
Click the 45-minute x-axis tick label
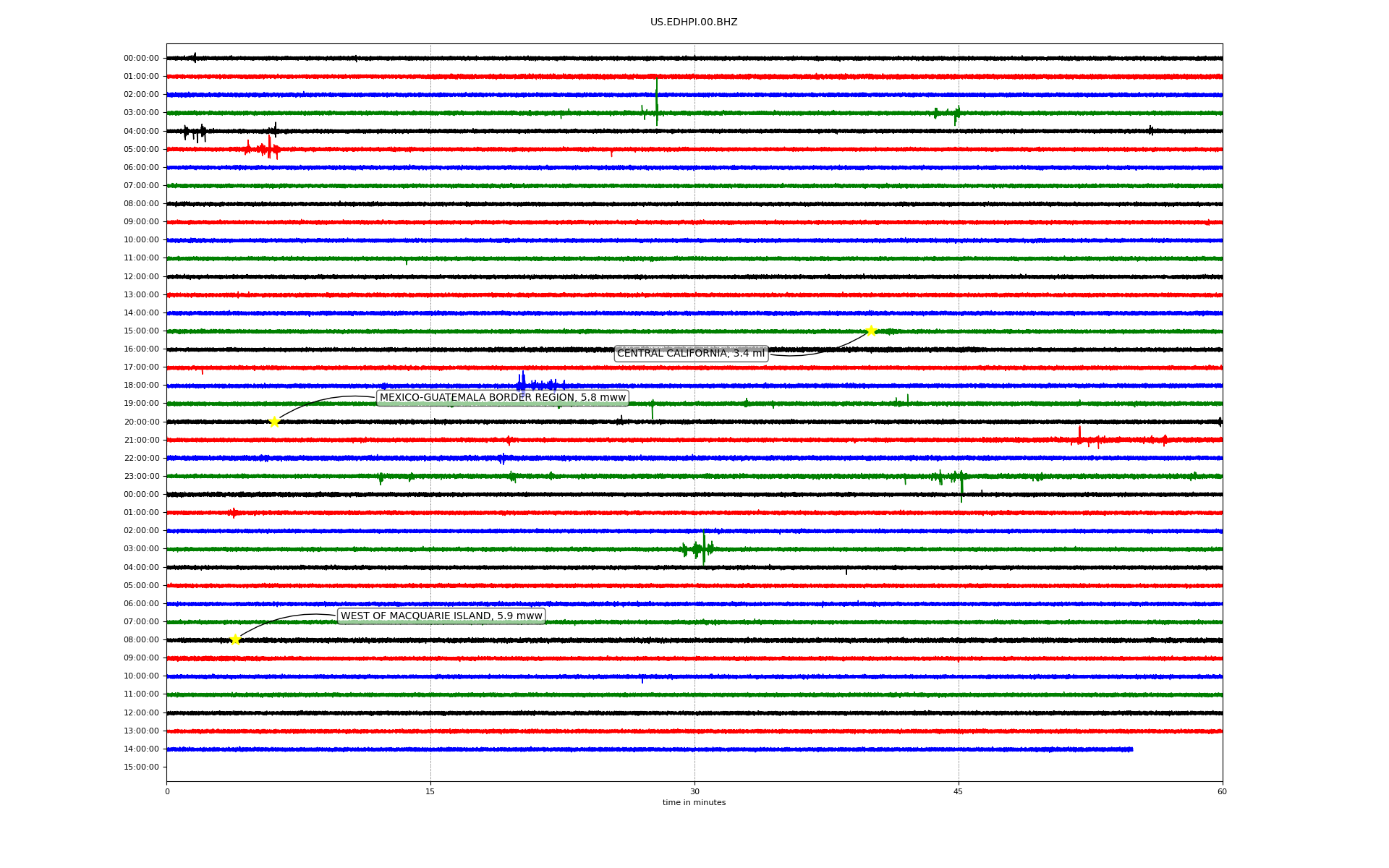click(958, 791)
